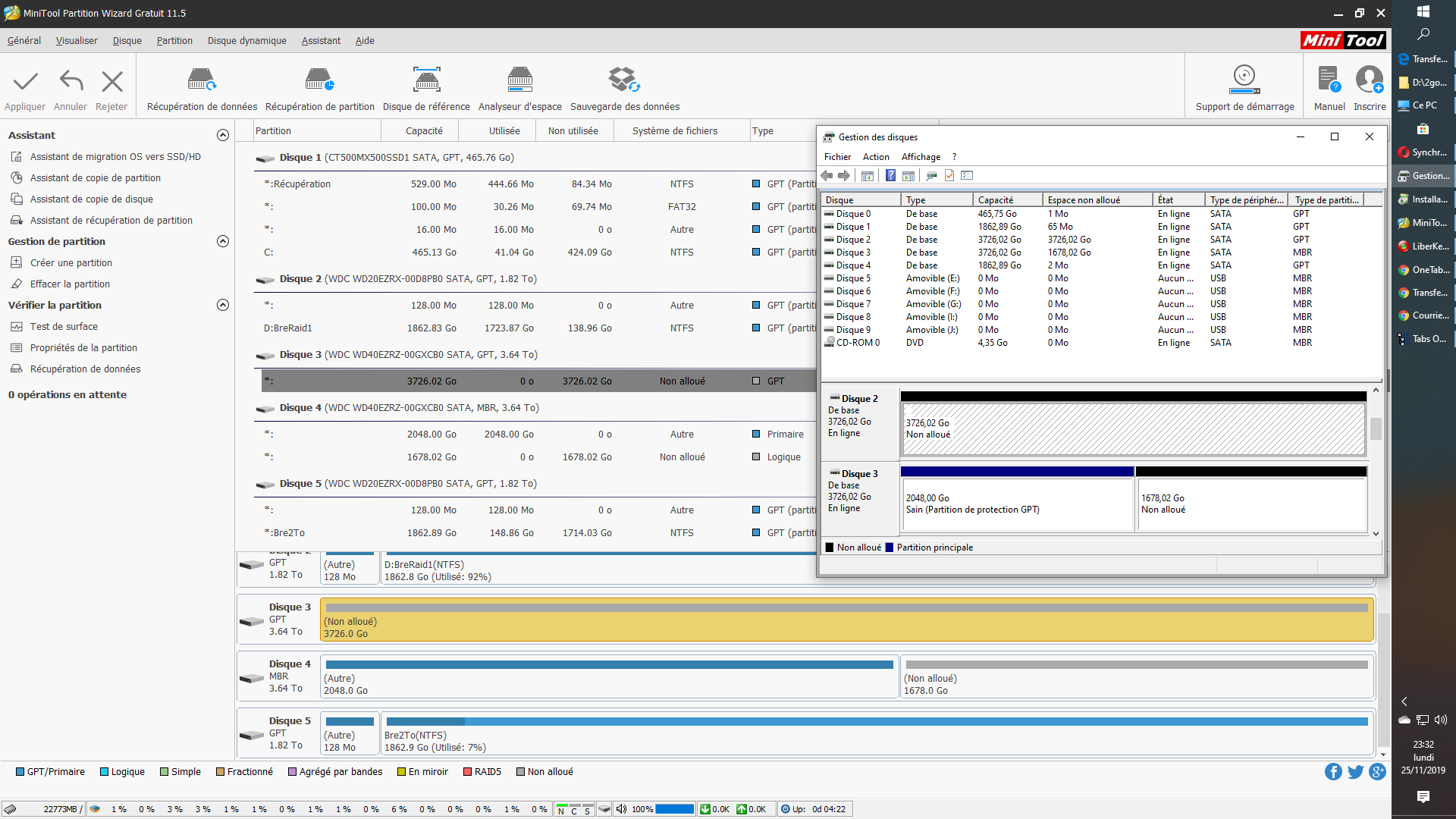Open Récupération de données tool
1456x819 pixels.
coord(202,80)
